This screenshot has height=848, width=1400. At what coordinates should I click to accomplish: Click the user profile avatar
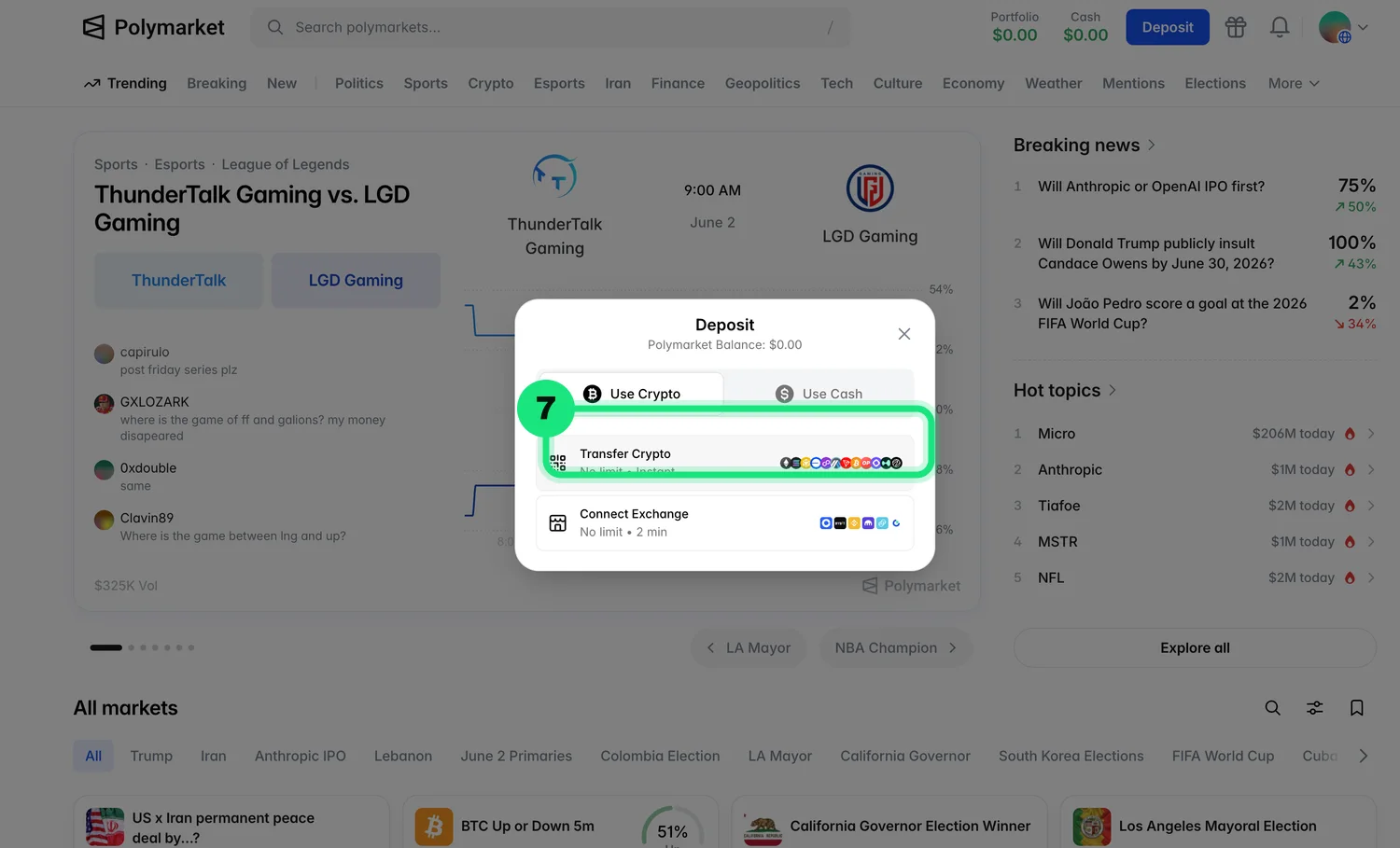pos(1335,27)
